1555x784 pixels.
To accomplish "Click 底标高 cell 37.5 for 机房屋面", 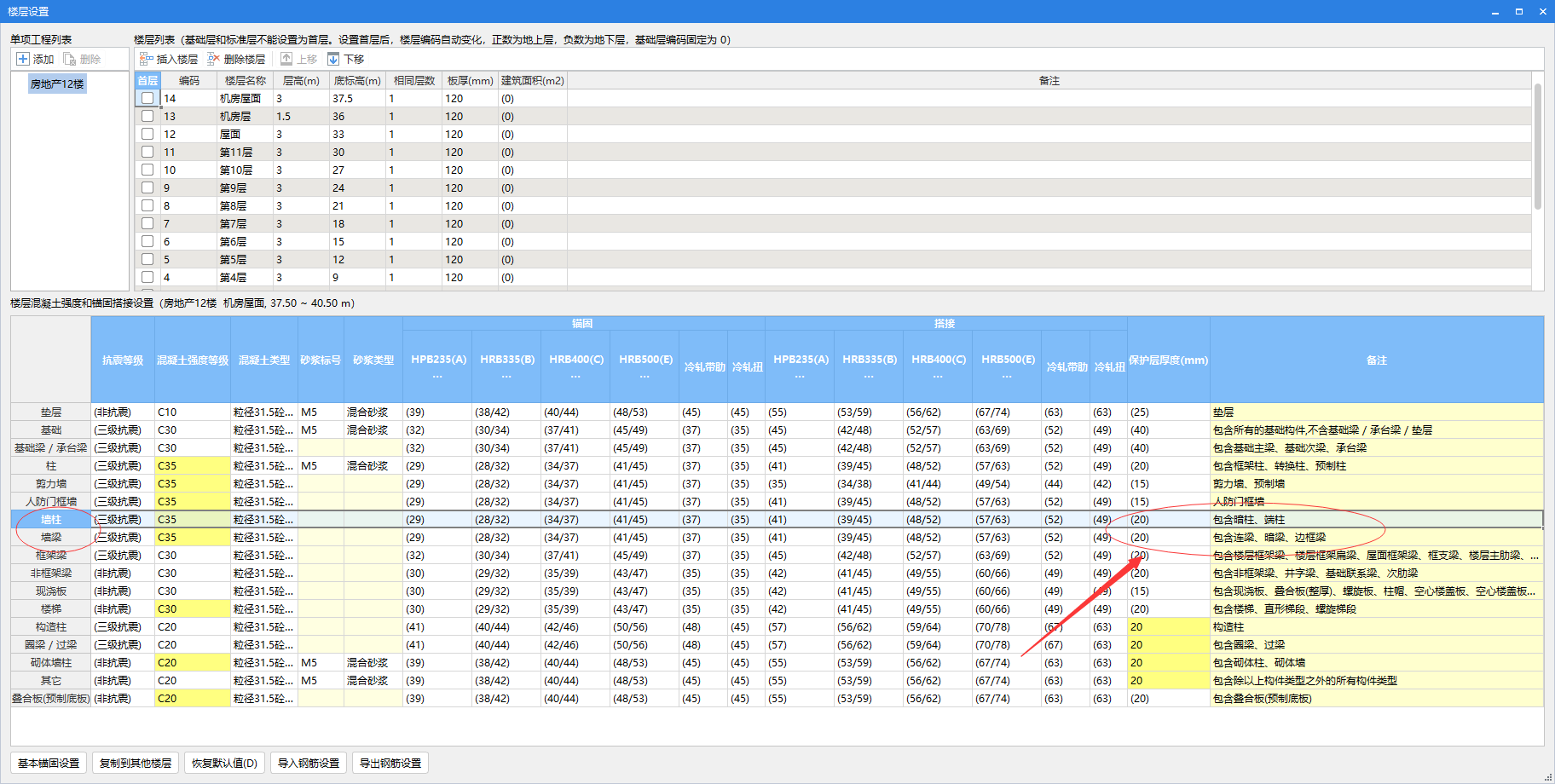I will tap(357, 98).
